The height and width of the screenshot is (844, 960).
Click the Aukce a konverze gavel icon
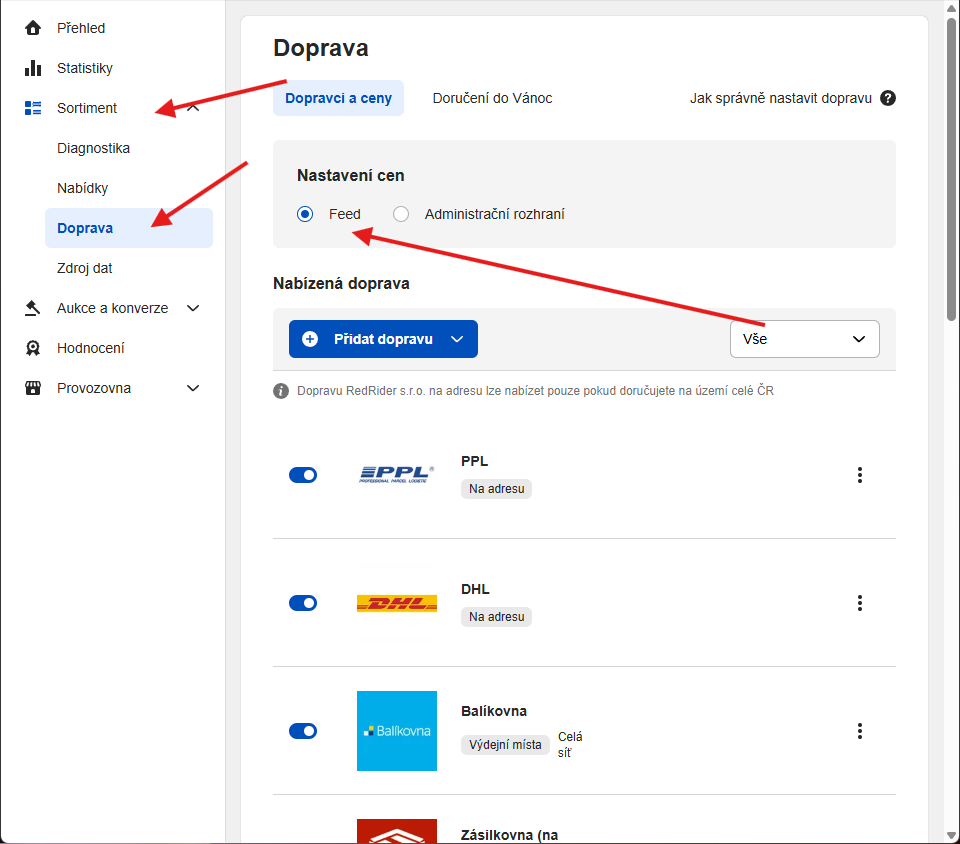tap(33, 308)
